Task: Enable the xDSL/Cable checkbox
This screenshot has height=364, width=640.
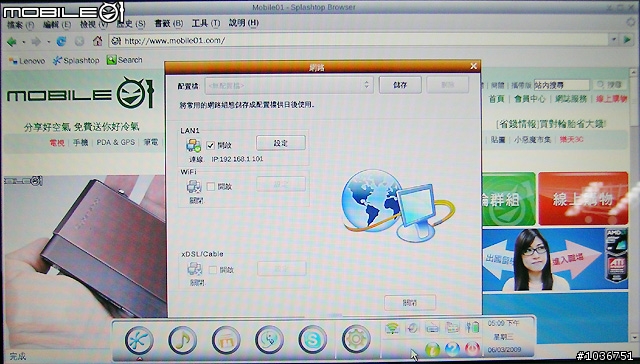Action: click(x=213, y=270)
